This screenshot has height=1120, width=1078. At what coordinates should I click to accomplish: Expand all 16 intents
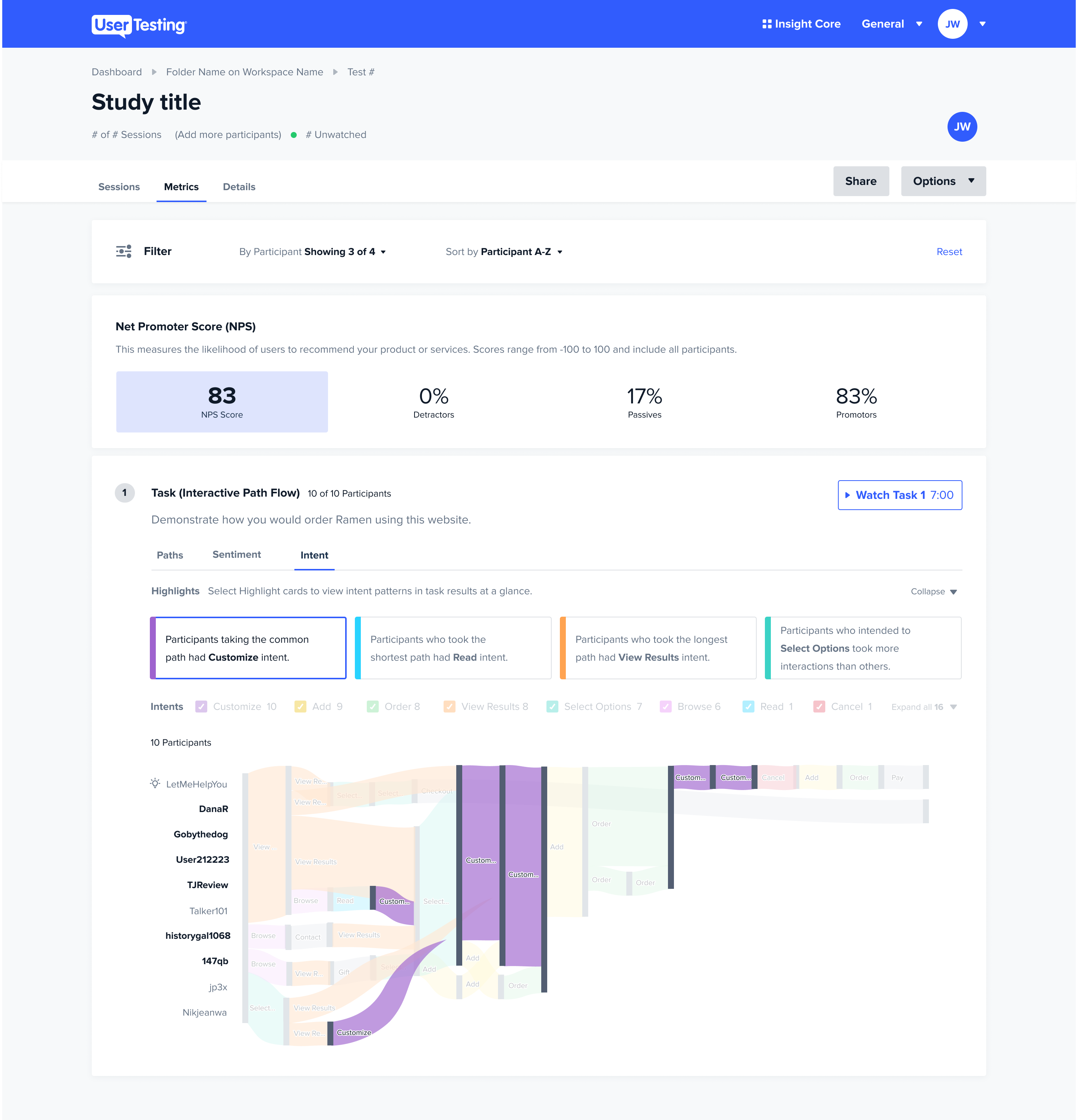[924, 707]
